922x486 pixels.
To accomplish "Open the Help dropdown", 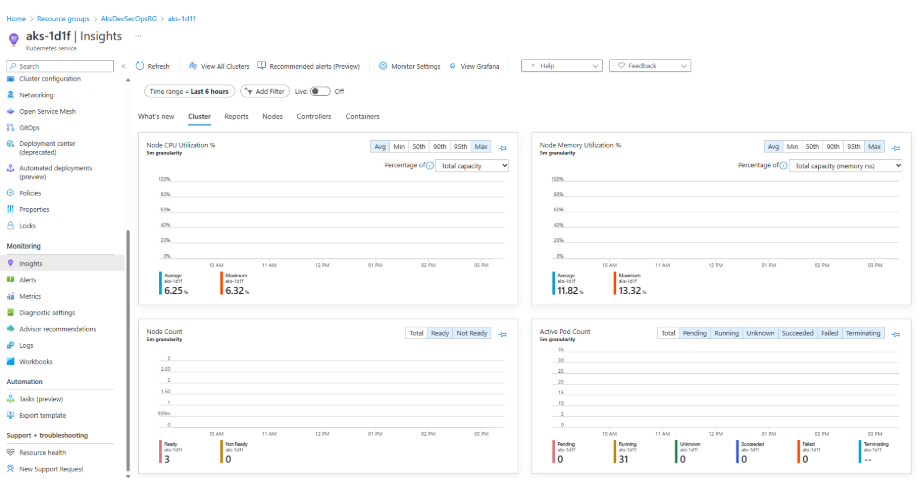I will tap(562, 66).
